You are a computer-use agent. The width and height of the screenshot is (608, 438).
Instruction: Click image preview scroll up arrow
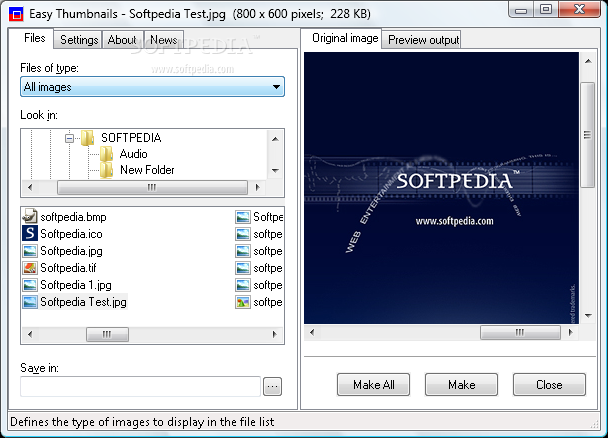point(588,61)
